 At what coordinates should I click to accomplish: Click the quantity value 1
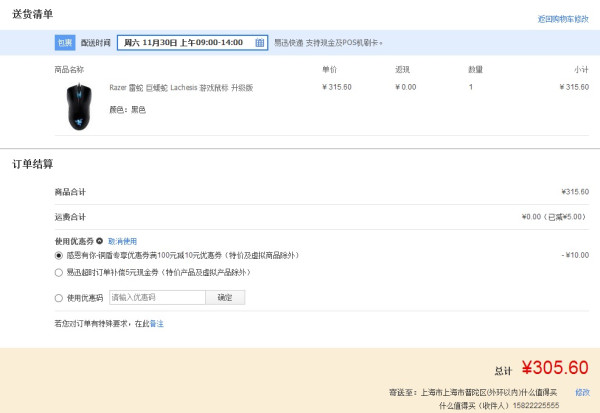[x=471, y=87]
